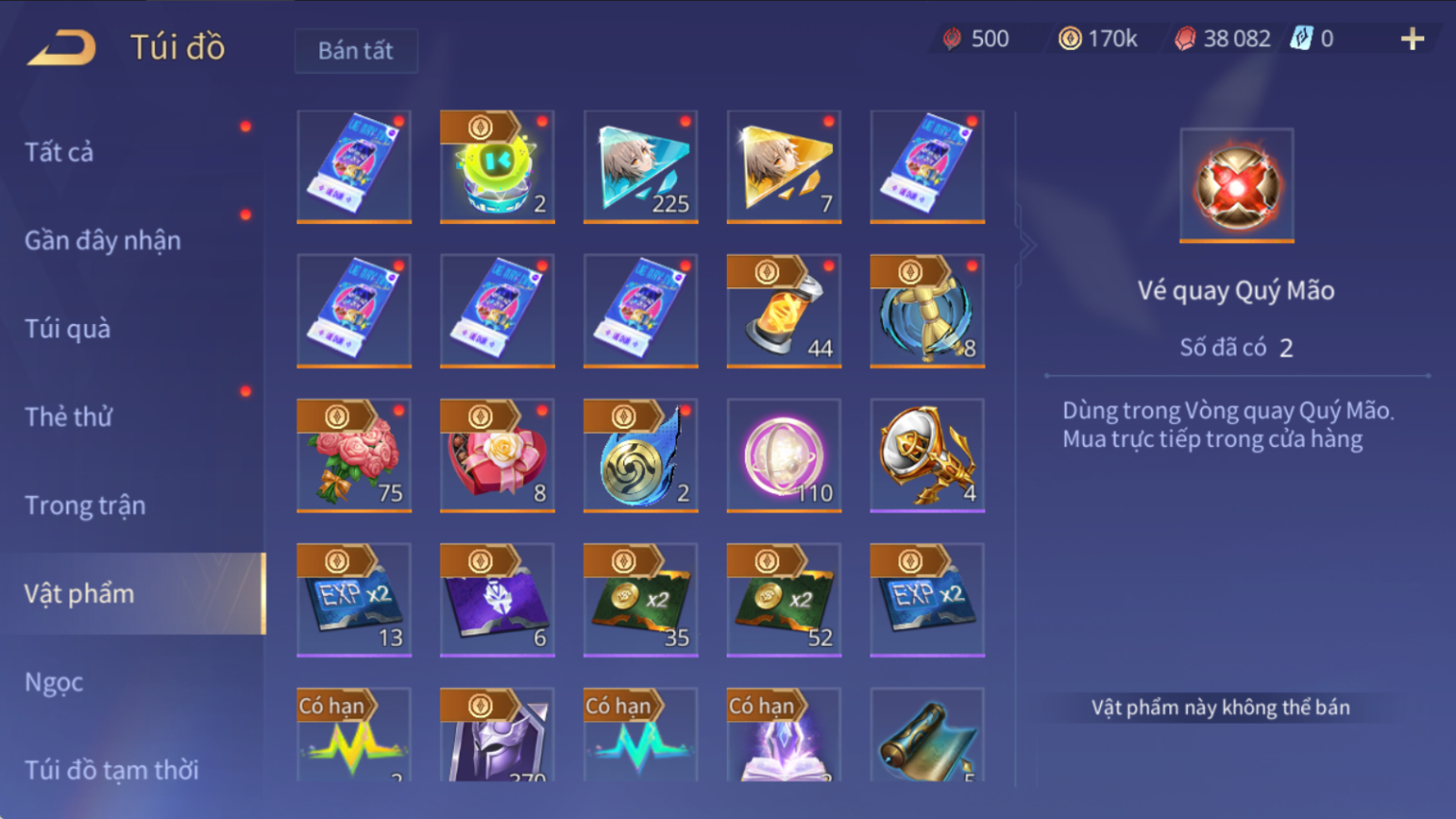The width and height of the screenshot is (1456, 819).
Task: Select the green K coin item with 2
Action: point(497,166)
